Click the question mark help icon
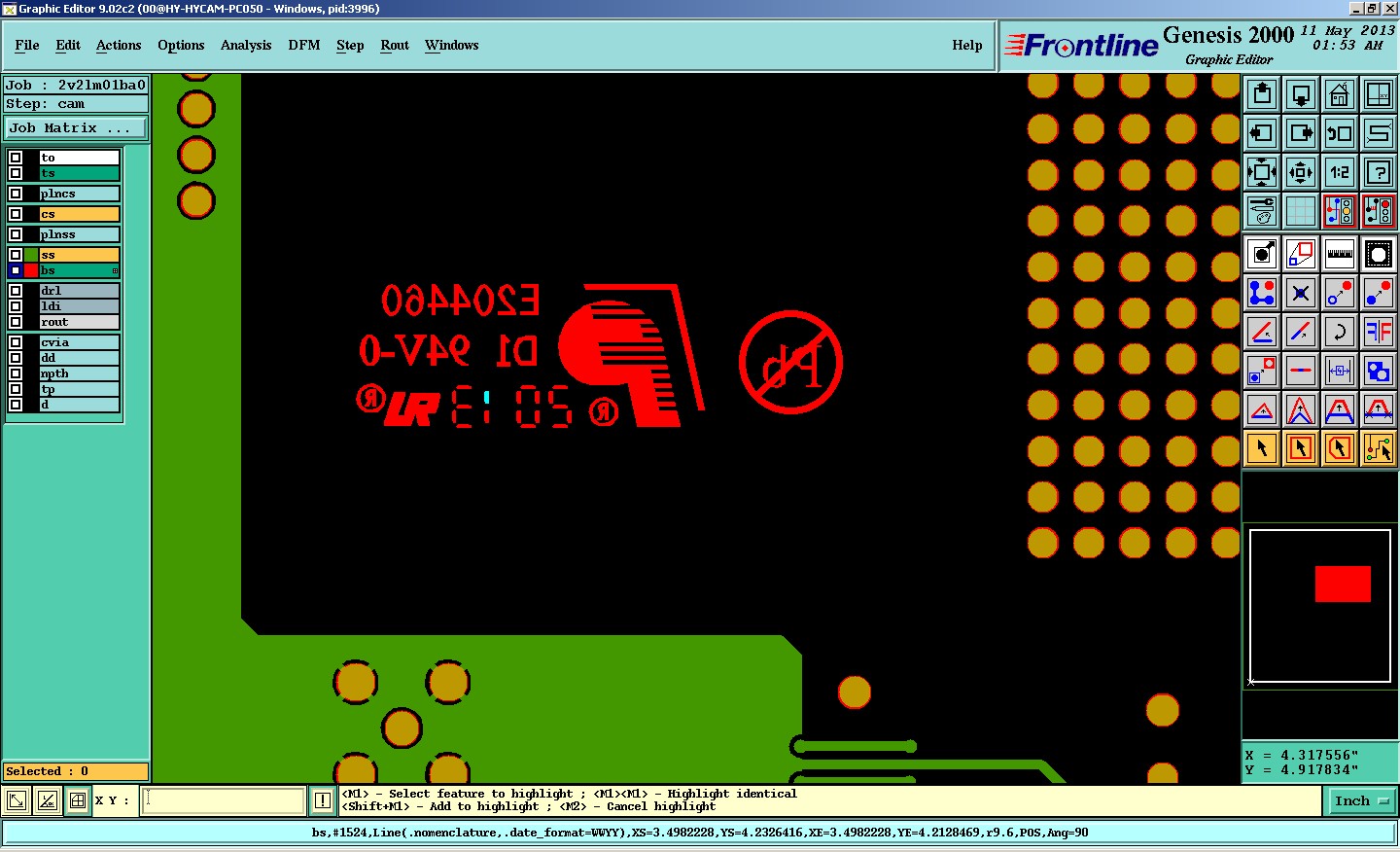The width and height of the screenshot is (1400, 852). coord(1379,172)
